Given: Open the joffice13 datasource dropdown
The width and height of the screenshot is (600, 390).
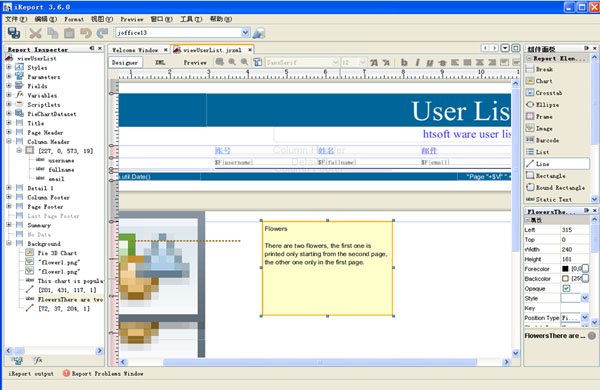Looking at the screenshot, I should (x=246, y=33).
